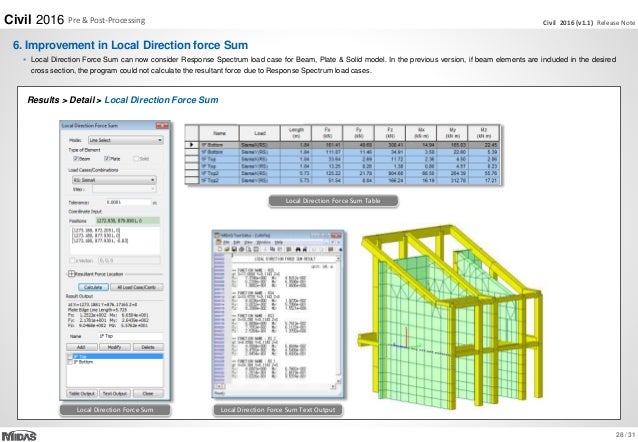
Task: Click the Mz (kN·m) column header
Action: [x=484, y=133]
